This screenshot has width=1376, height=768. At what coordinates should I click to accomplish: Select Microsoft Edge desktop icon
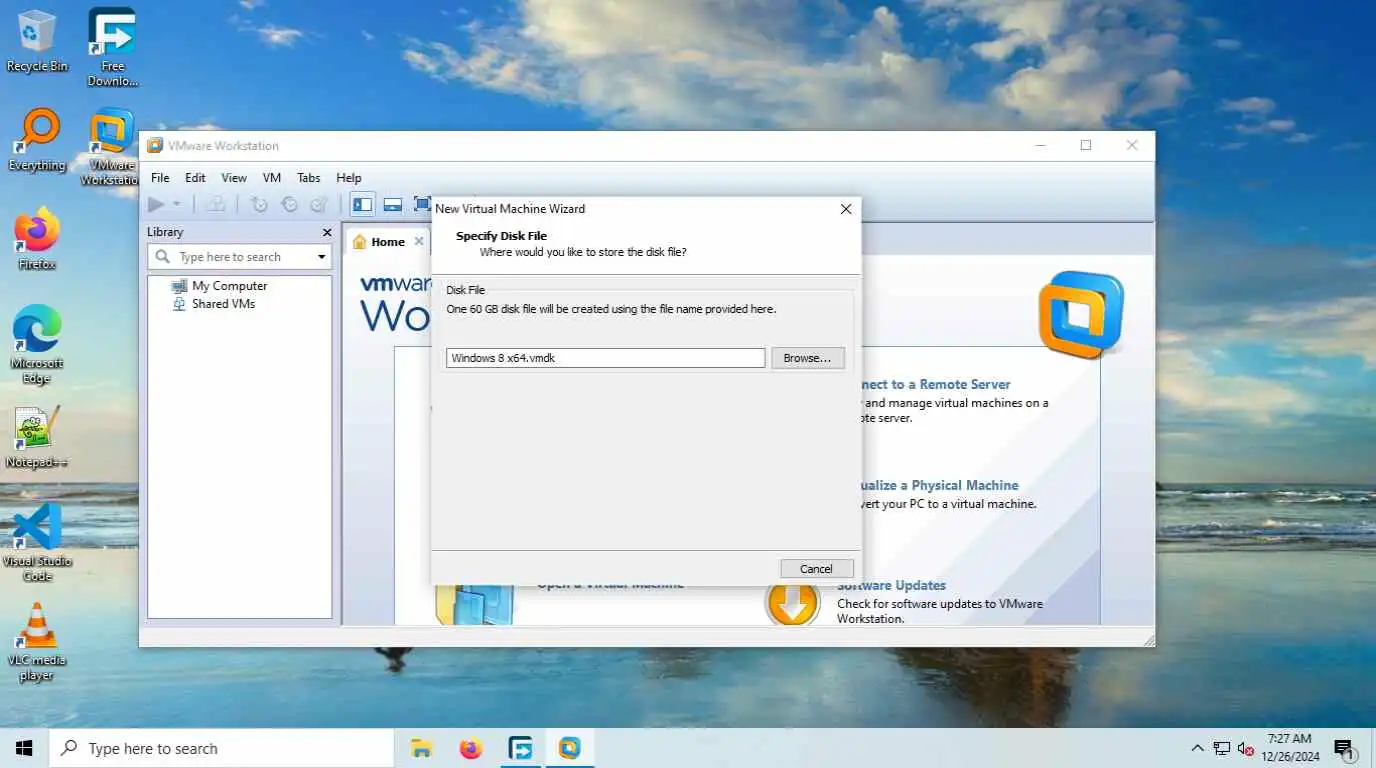point(37,344)
